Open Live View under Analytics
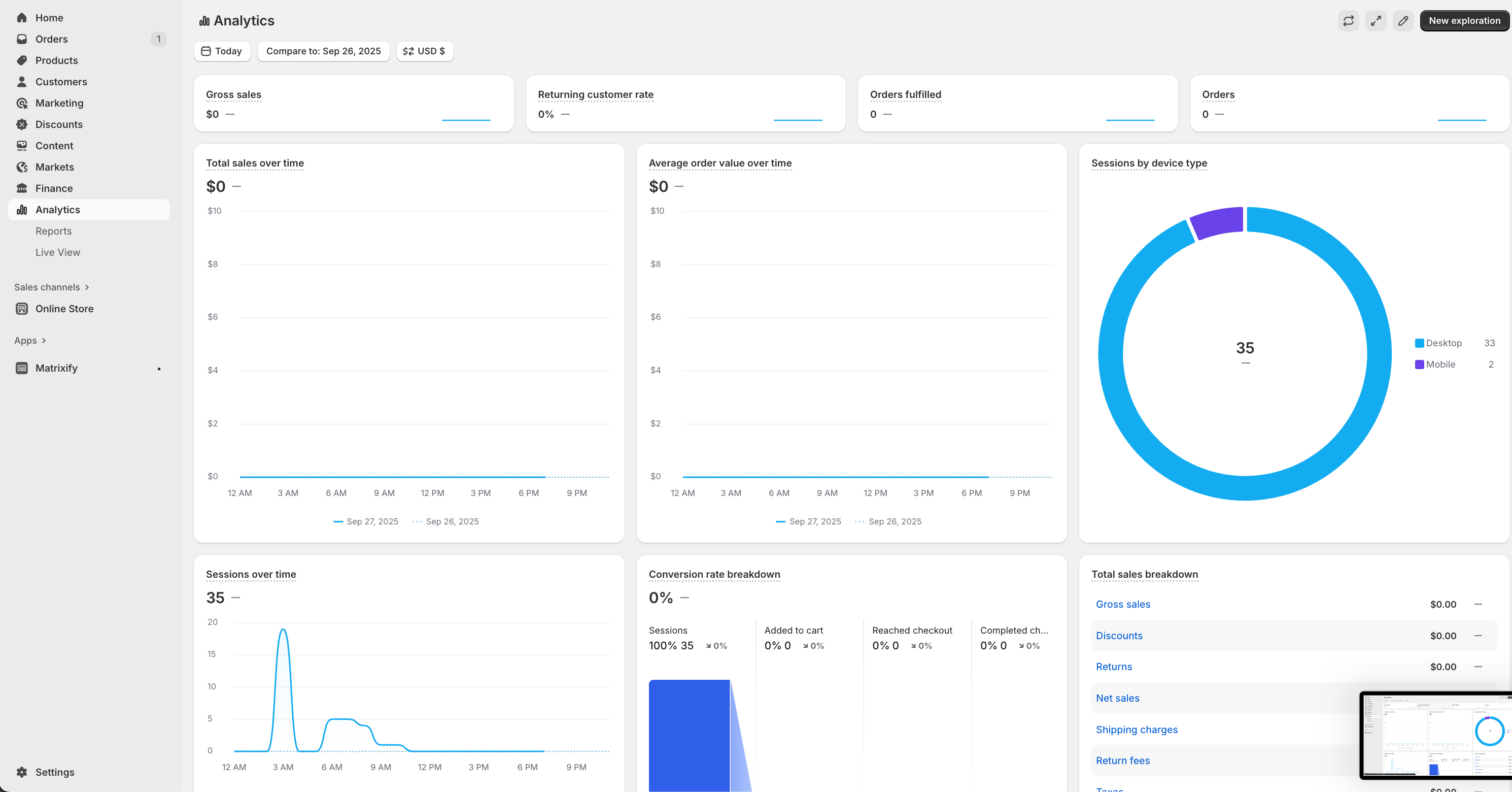The width and height of the screenshot is (1512, 792). pyautogui.click(x=57, y=252)
